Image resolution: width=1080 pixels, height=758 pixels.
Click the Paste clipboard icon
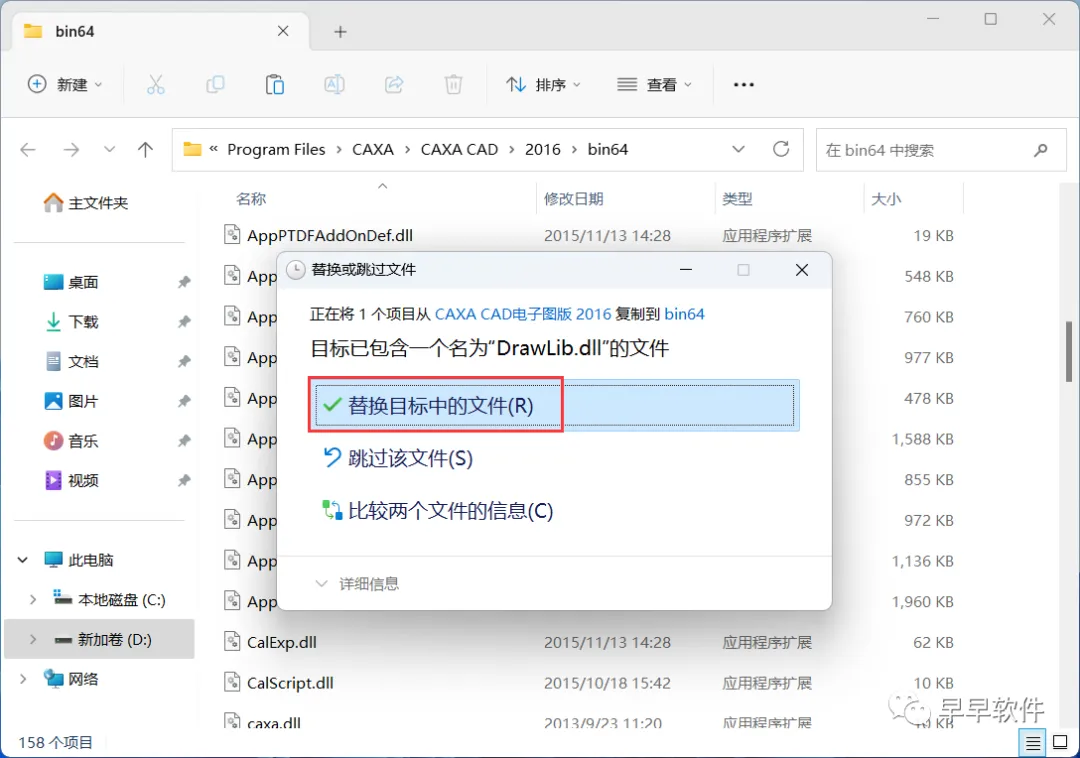275,85
